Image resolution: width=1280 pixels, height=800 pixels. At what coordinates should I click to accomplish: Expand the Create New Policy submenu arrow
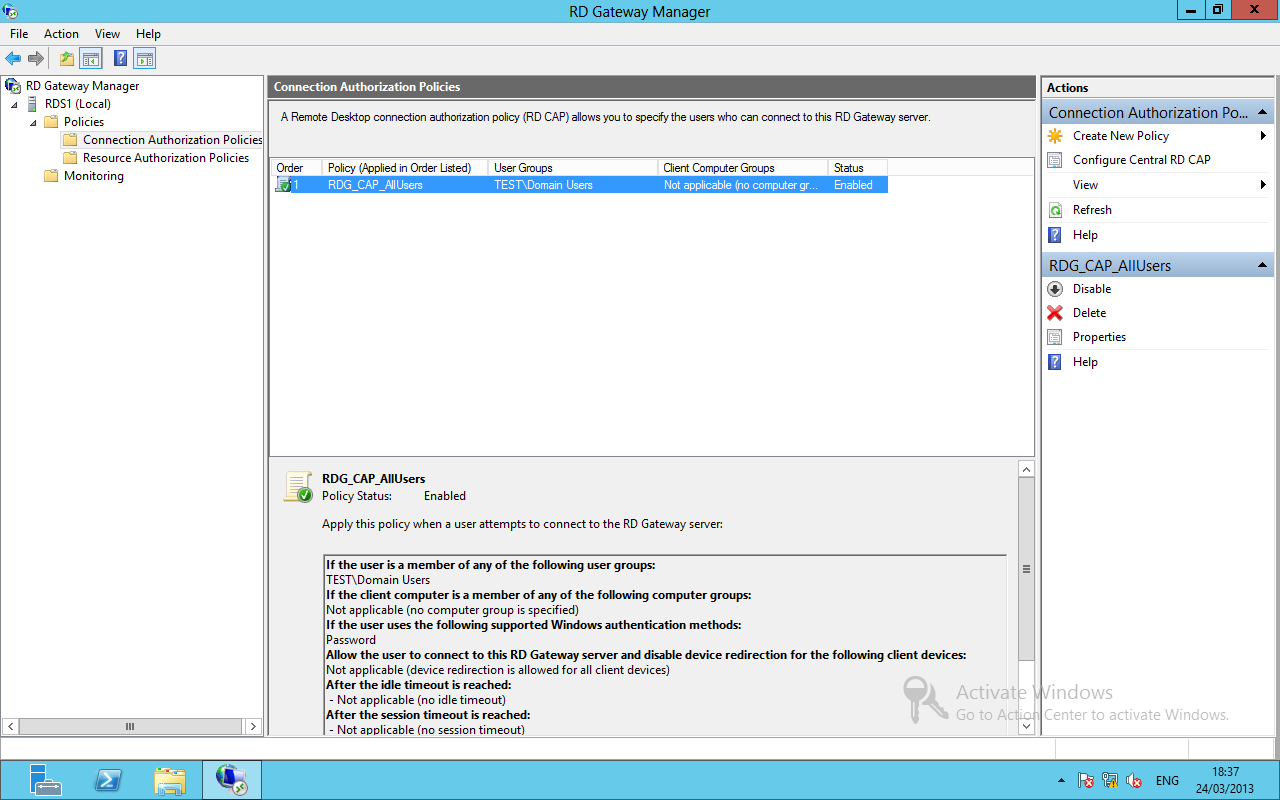[x=1264, y=136]
